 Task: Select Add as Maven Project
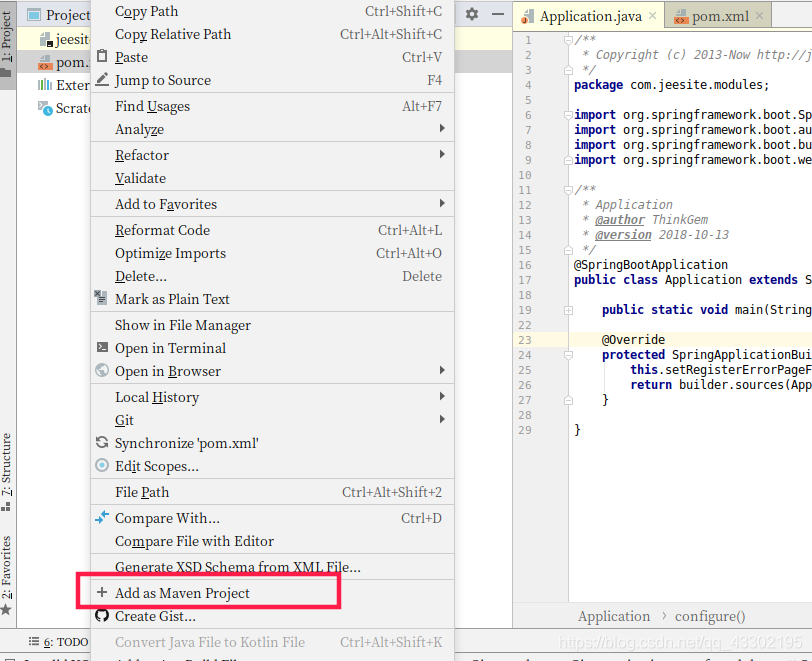182,593
